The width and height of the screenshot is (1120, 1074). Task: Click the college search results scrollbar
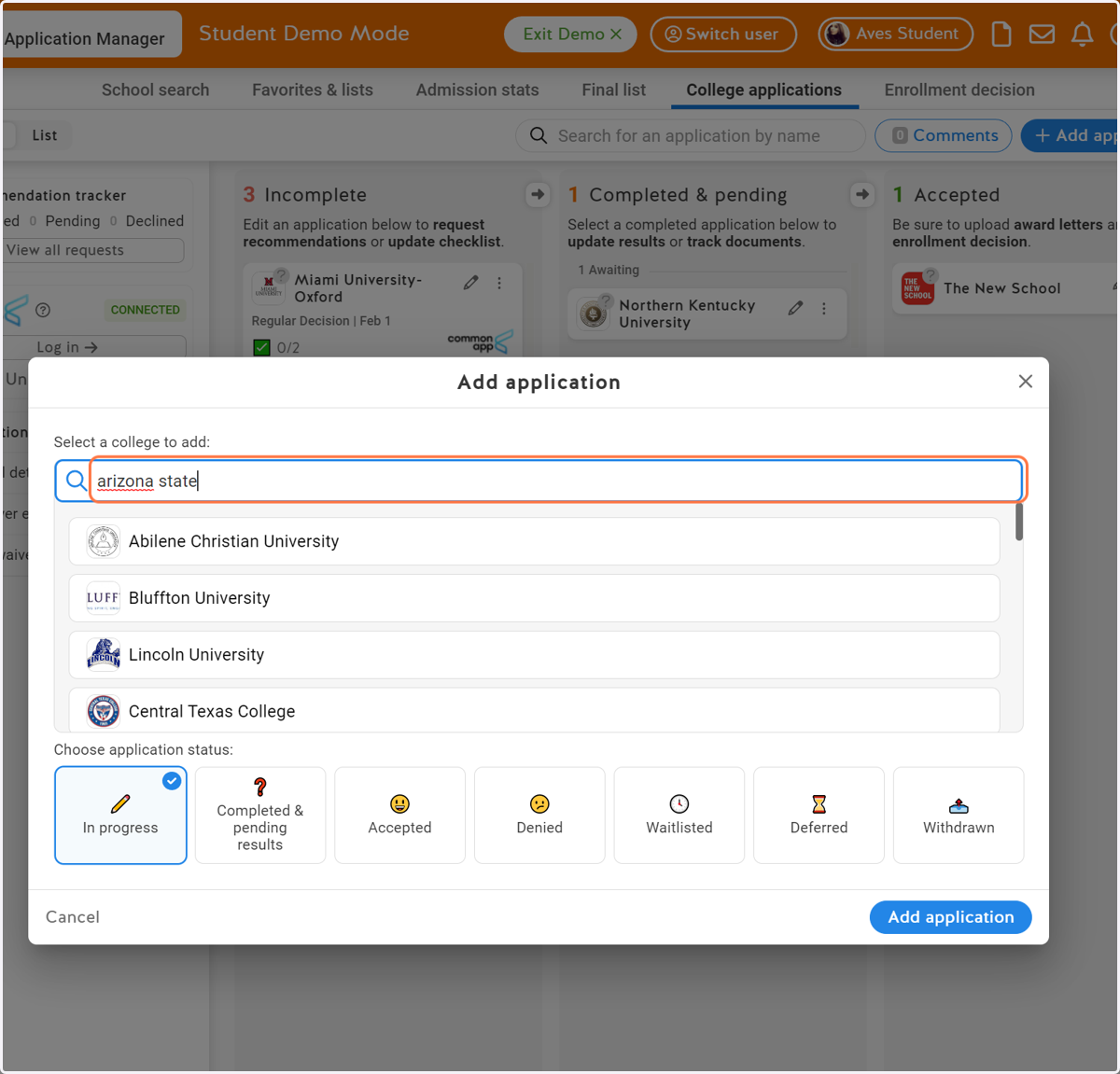pos(1018,522)
